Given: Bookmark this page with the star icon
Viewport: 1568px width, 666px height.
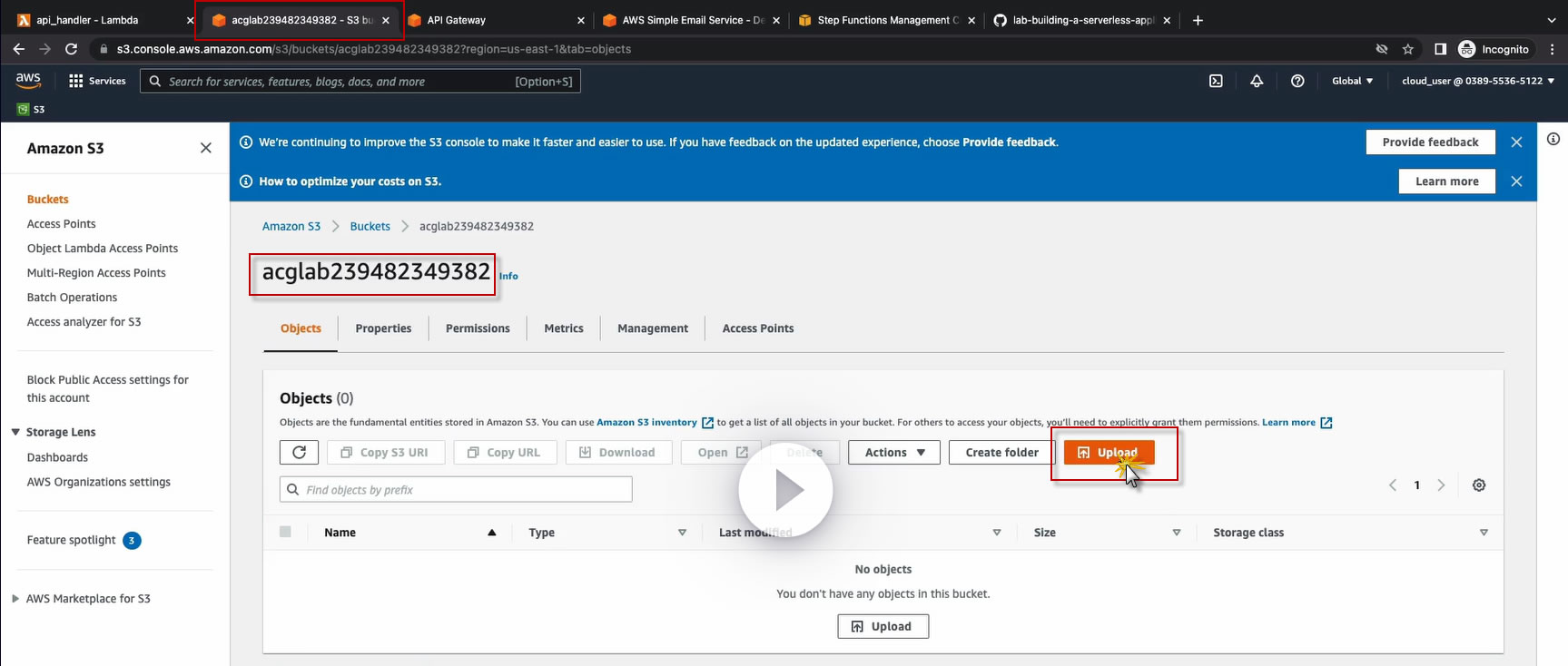Looking at the screenshot, I should click(1408, 49).
